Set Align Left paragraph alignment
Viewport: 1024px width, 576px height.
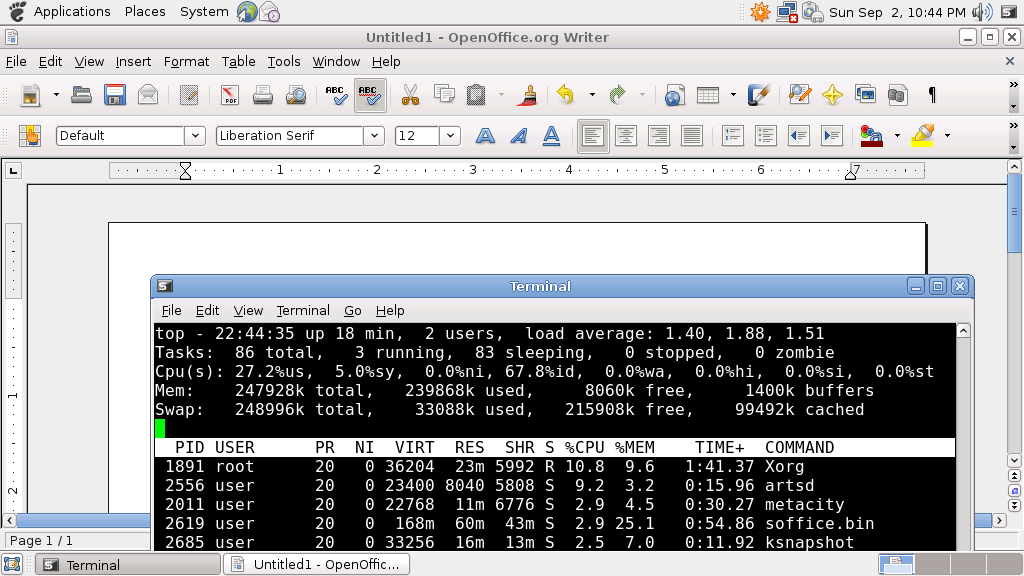[592, 136]
